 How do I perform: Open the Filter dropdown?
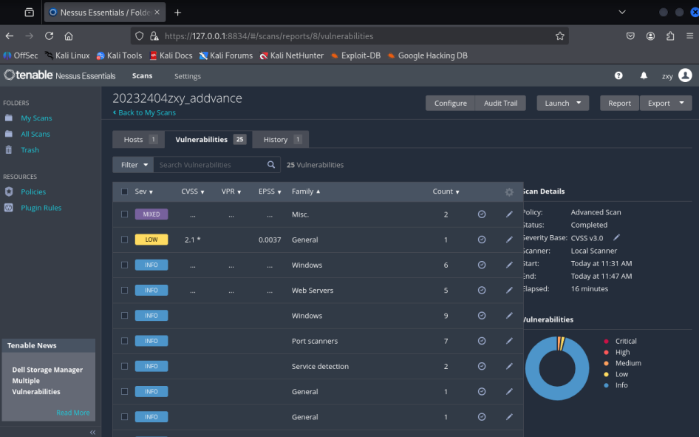click(x=133, y=165)
